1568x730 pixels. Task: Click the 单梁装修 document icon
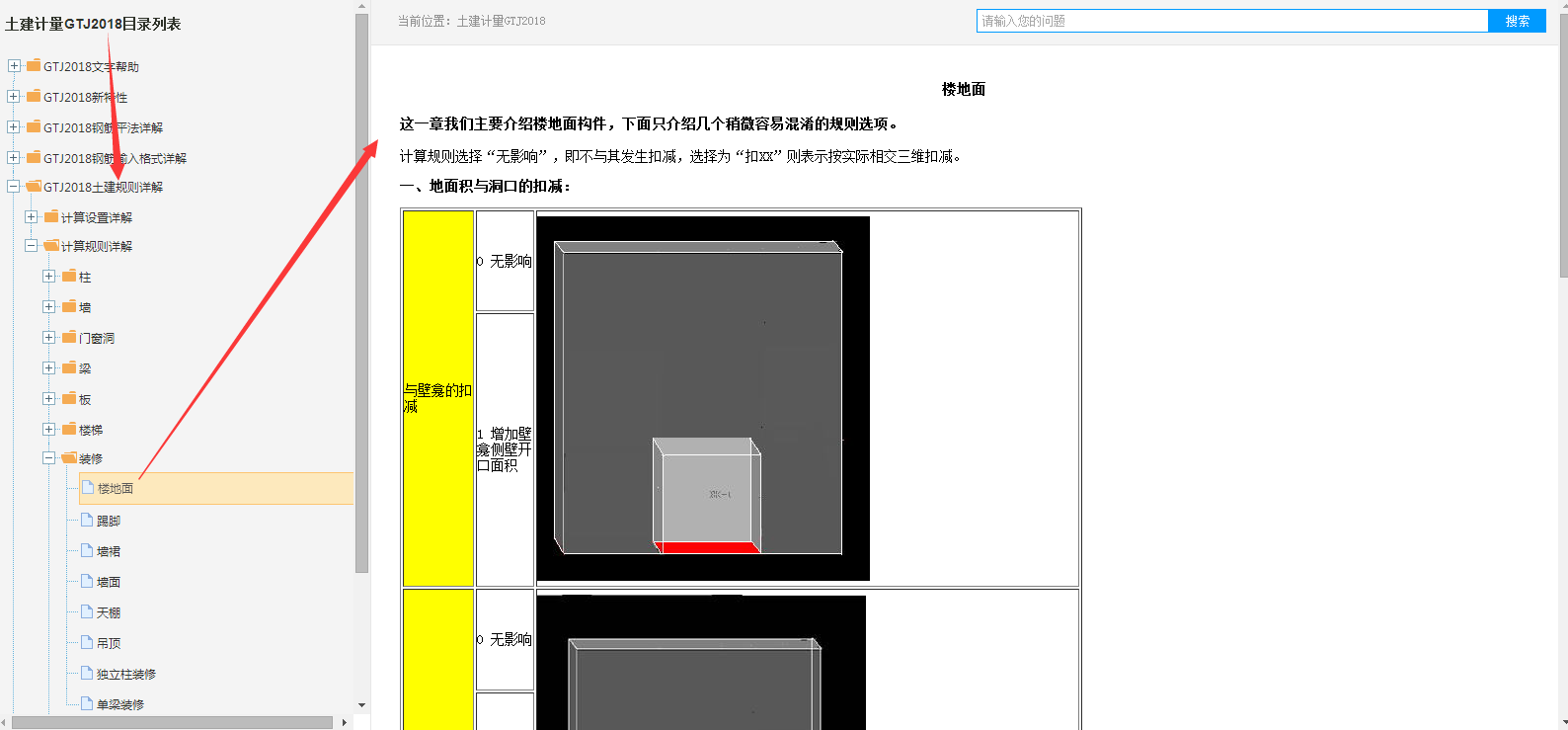coord(87,703)
